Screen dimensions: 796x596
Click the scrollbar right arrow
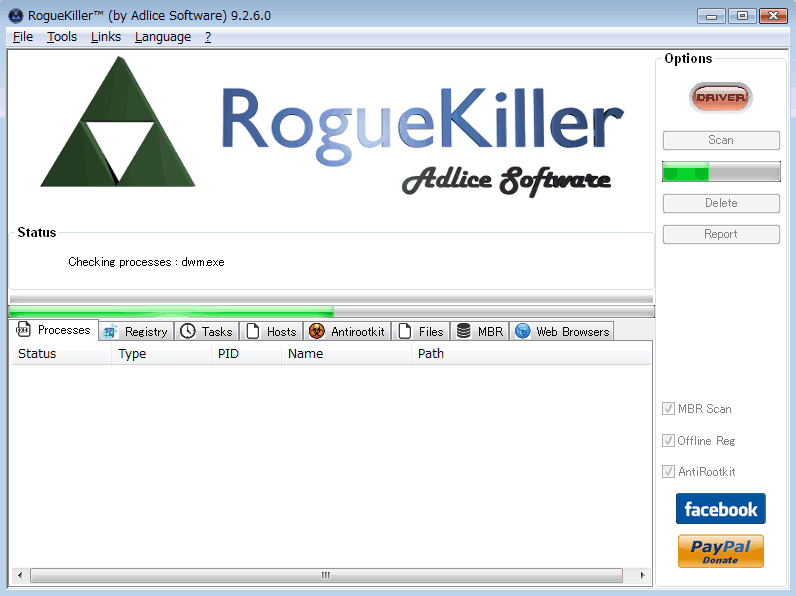click(x=642, y=575)
